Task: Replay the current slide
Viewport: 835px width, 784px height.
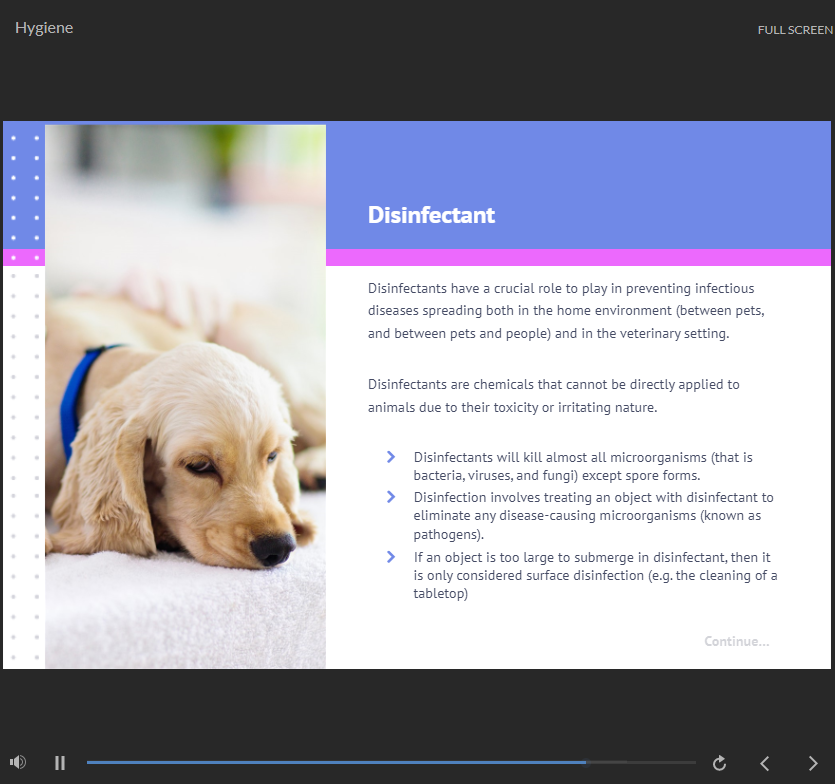Action: point(719,763)
